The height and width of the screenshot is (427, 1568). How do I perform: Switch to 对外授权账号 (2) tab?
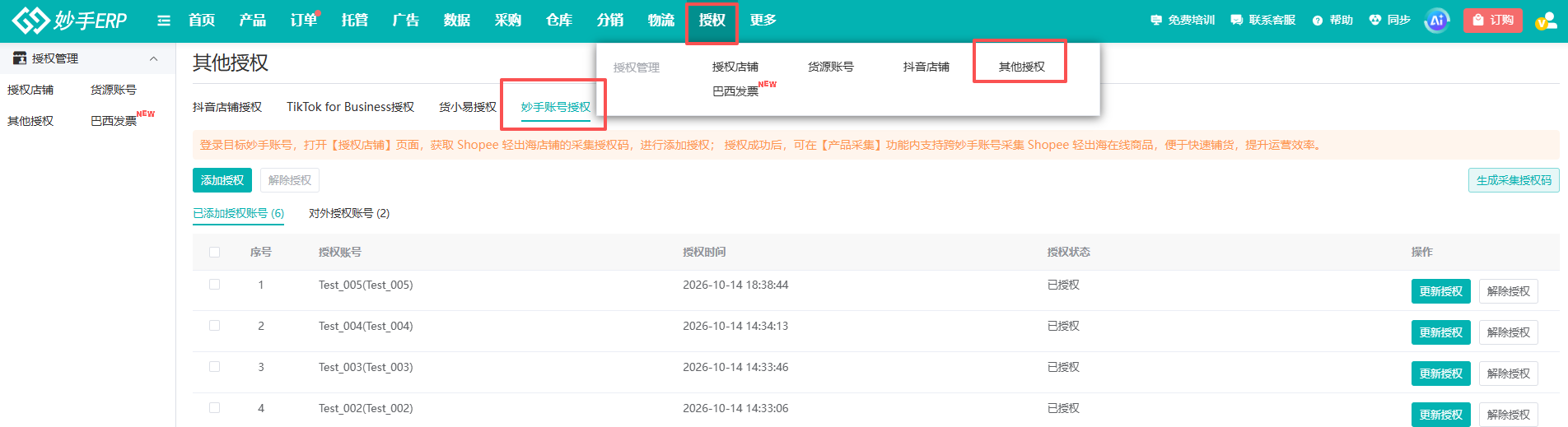(349, 213)
